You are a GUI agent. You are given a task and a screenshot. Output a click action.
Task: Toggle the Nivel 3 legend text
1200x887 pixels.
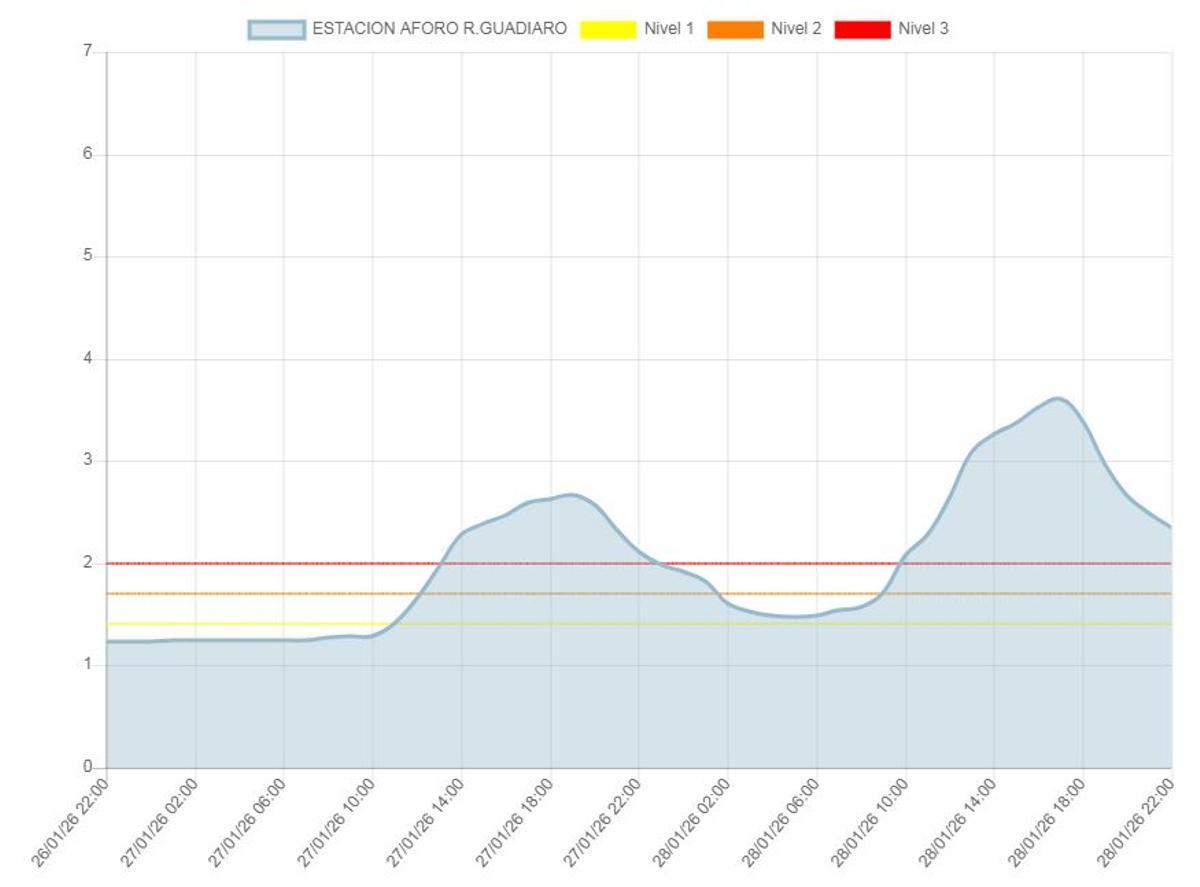pos(922,29)
